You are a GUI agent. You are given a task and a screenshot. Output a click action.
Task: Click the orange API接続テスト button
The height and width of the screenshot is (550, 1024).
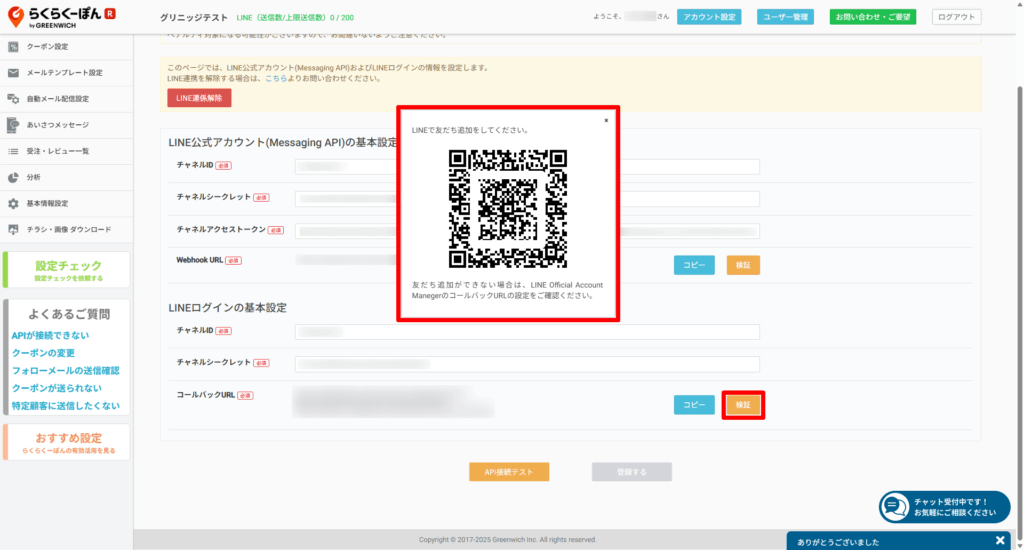(x=509, y=472)
